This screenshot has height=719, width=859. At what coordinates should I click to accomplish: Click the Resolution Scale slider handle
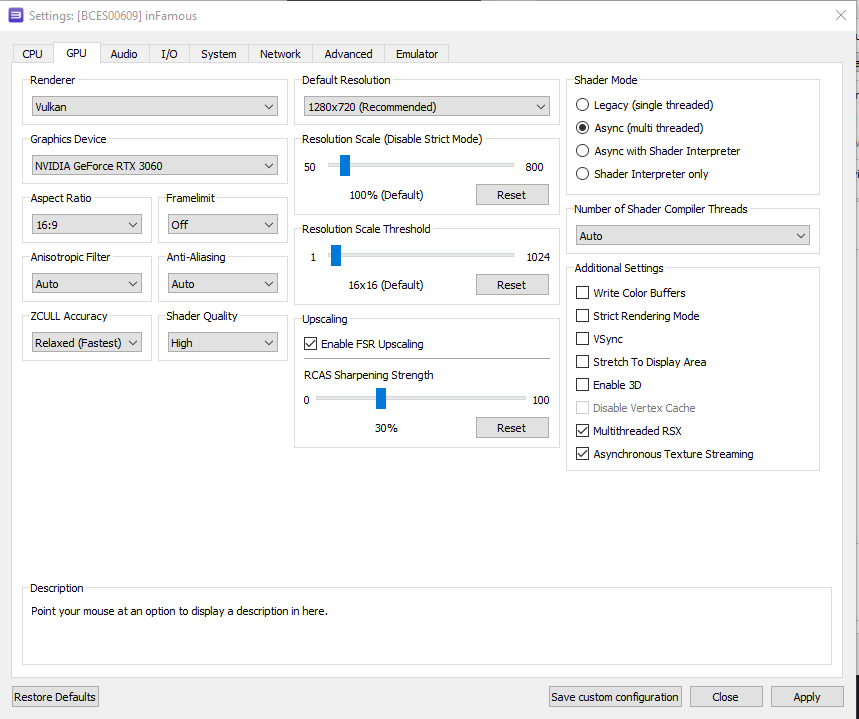[345, 166]
